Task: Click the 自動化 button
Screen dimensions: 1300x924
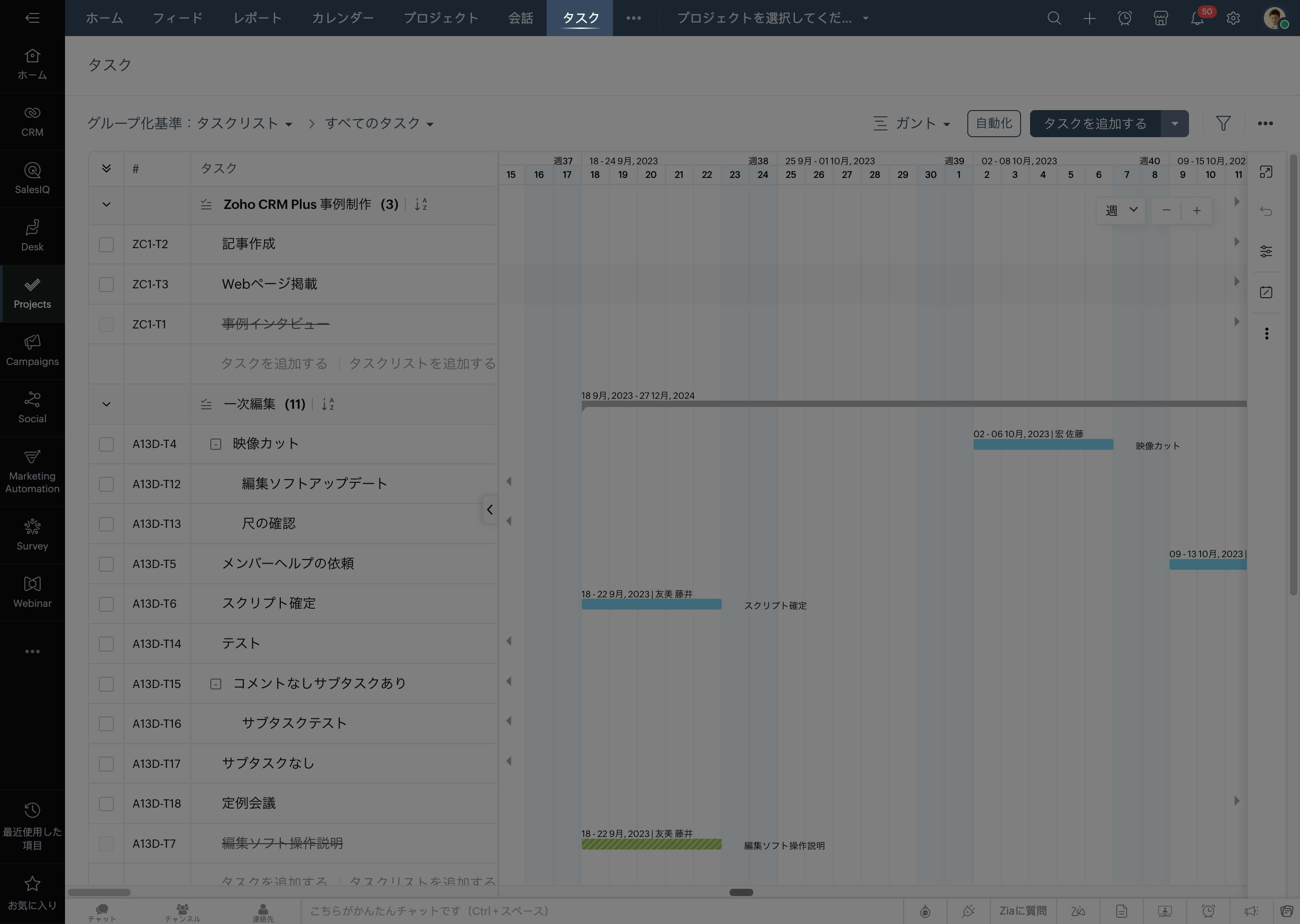Action: (x=993, y=123)
